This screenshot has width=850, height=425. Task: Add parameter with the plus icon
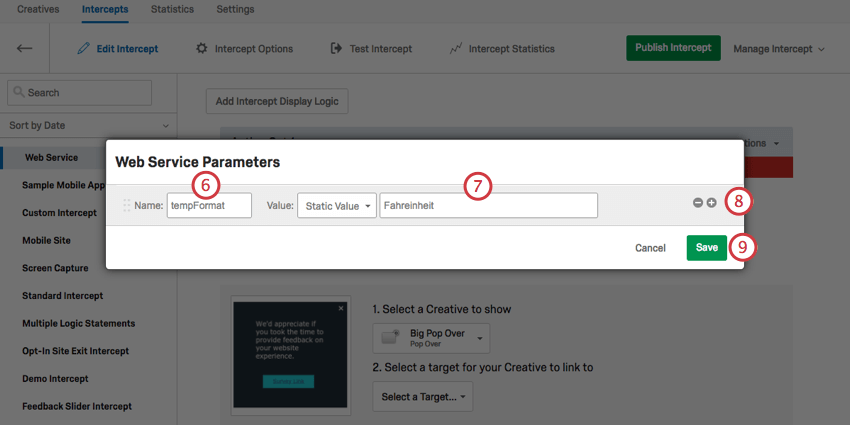(x=711, y=203)
